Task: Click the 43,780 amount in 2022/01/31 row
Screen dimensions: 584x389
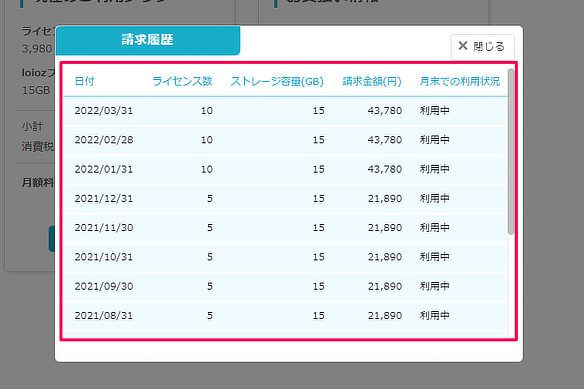Action: click(385, 169)
